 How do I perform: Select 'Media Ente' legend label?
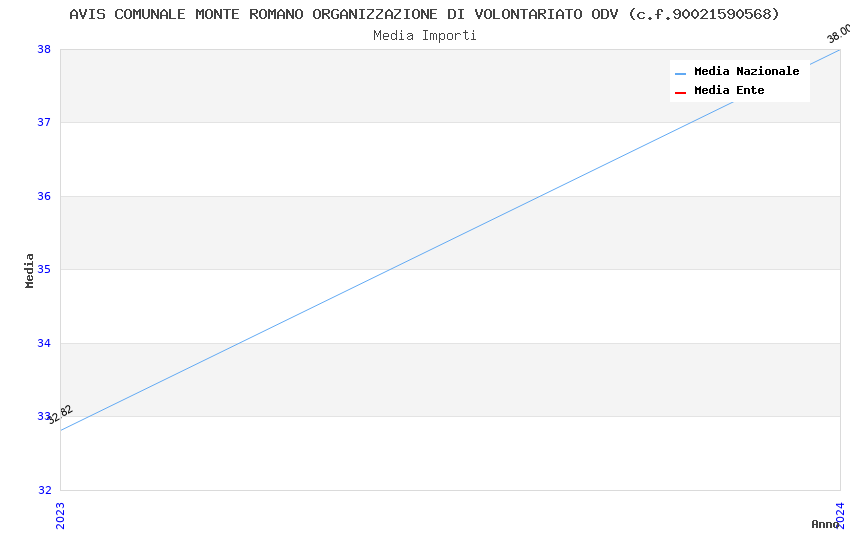point(729,90)
